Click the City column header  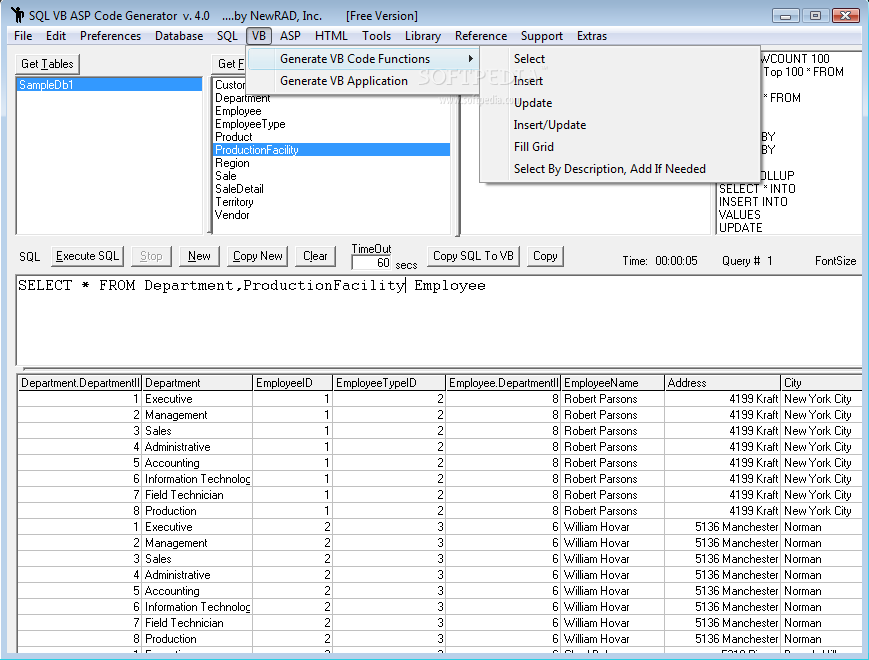pos(821,383)
